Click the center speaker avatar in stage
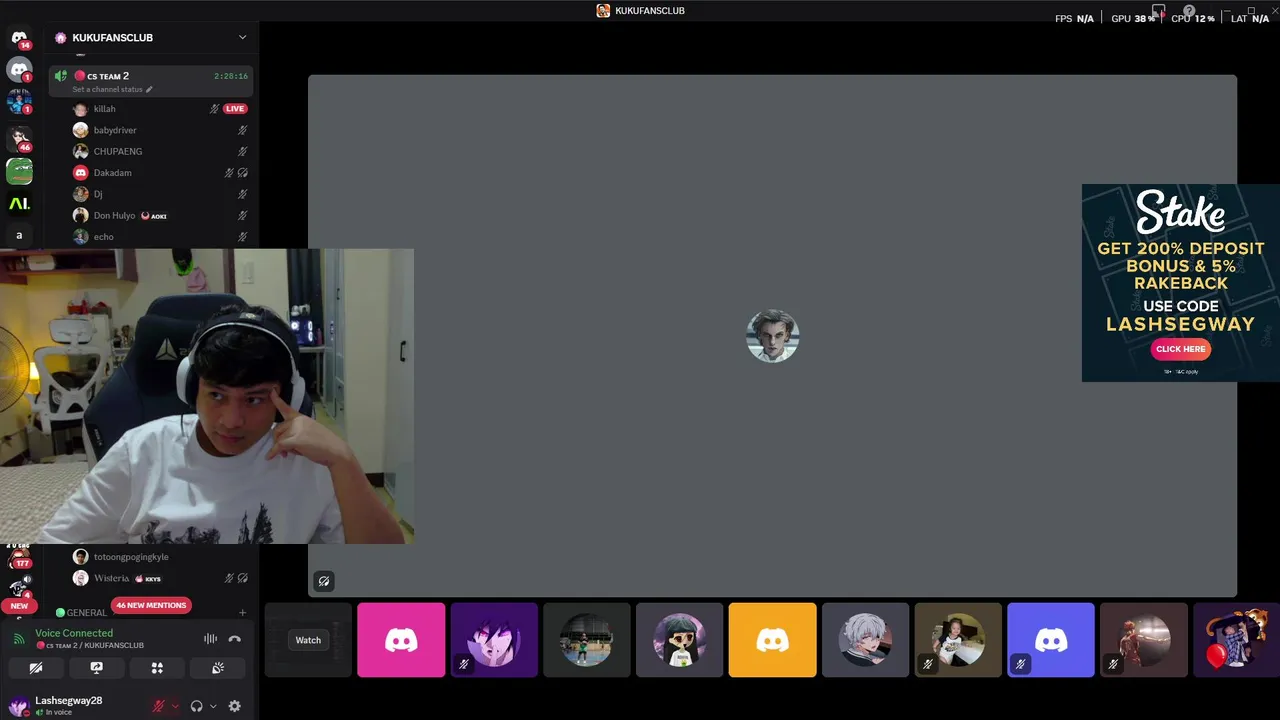The height and width of the screenshot is (720, 1280). point(772,336)
